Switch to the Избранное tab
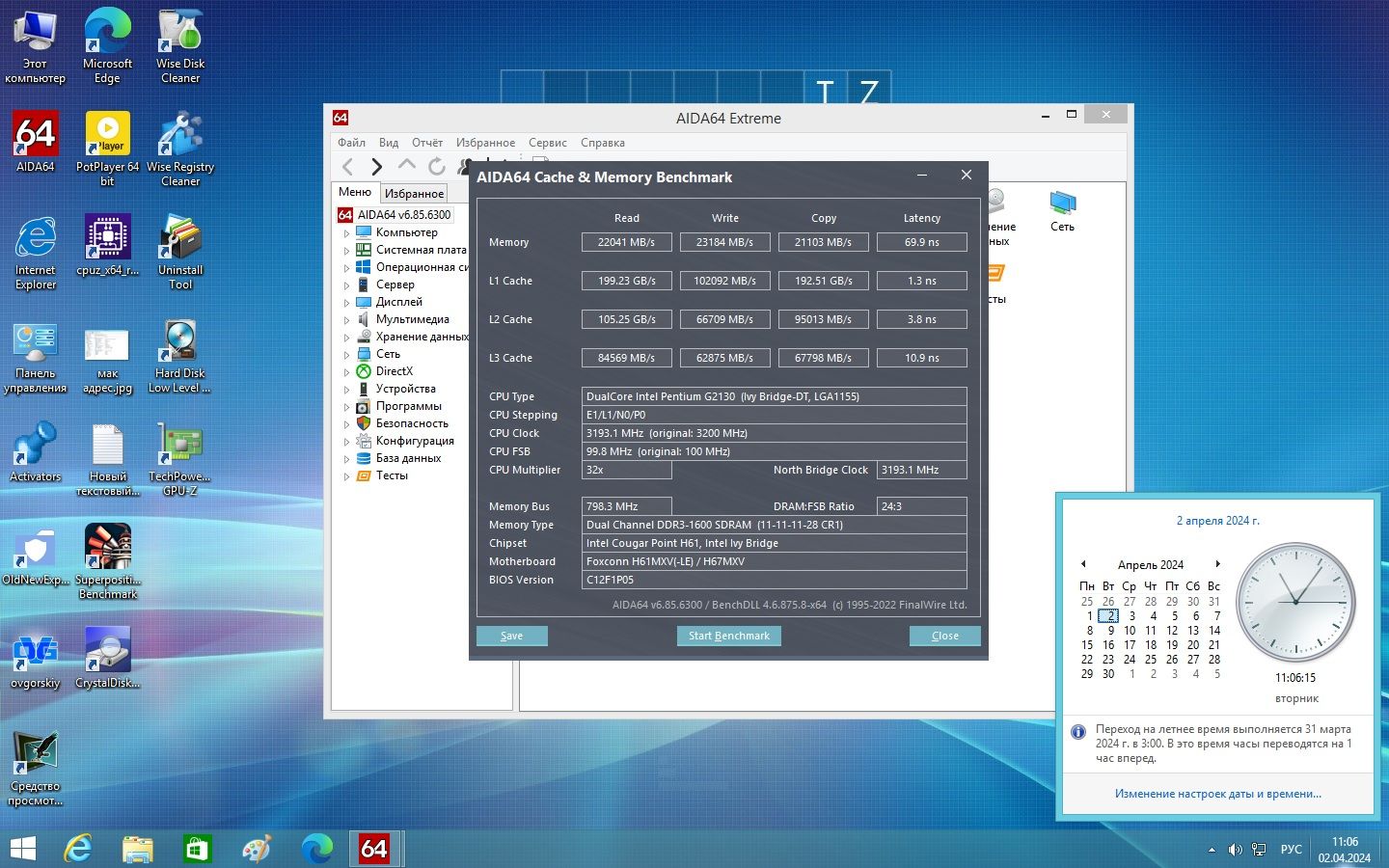 pyautogui.click(x=415, y=193)
